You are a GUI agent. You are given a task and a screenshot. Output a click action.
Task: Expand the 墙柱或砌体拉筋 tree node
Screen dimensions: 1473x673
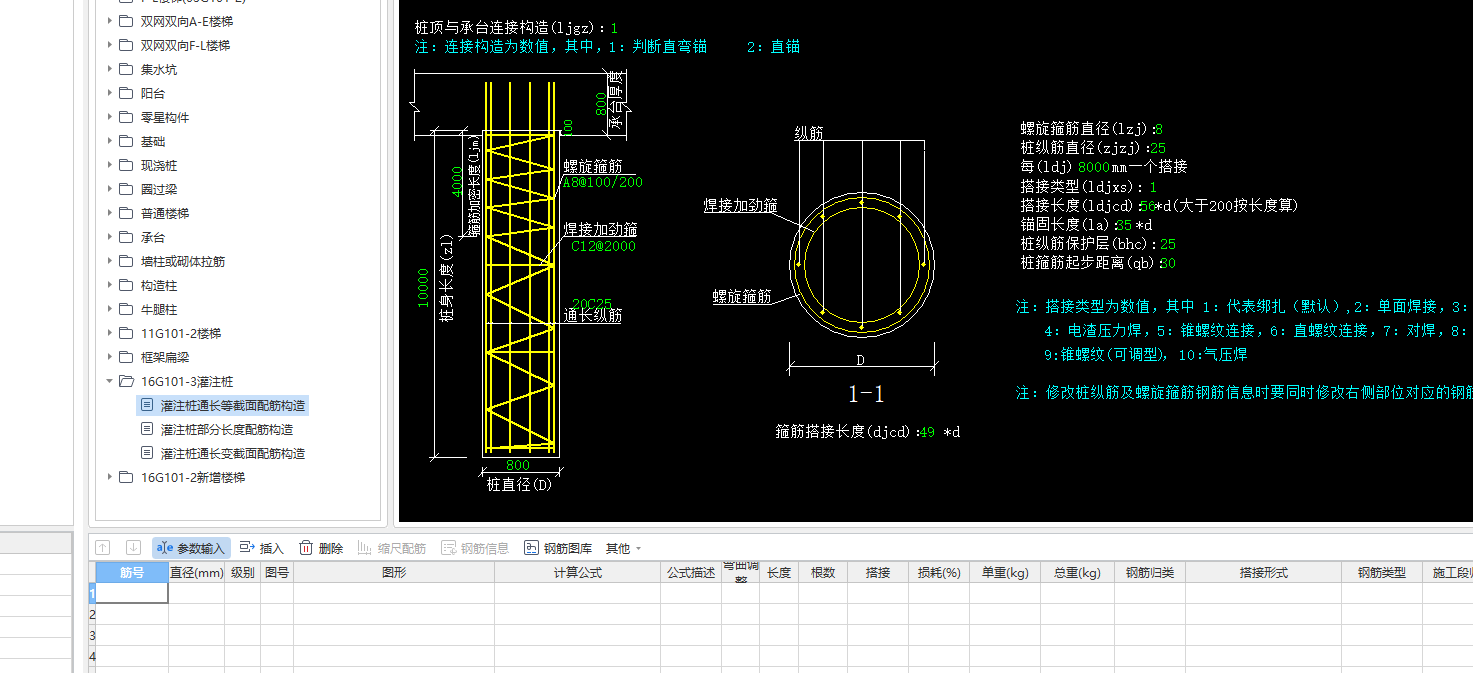(x=109, y=261)
